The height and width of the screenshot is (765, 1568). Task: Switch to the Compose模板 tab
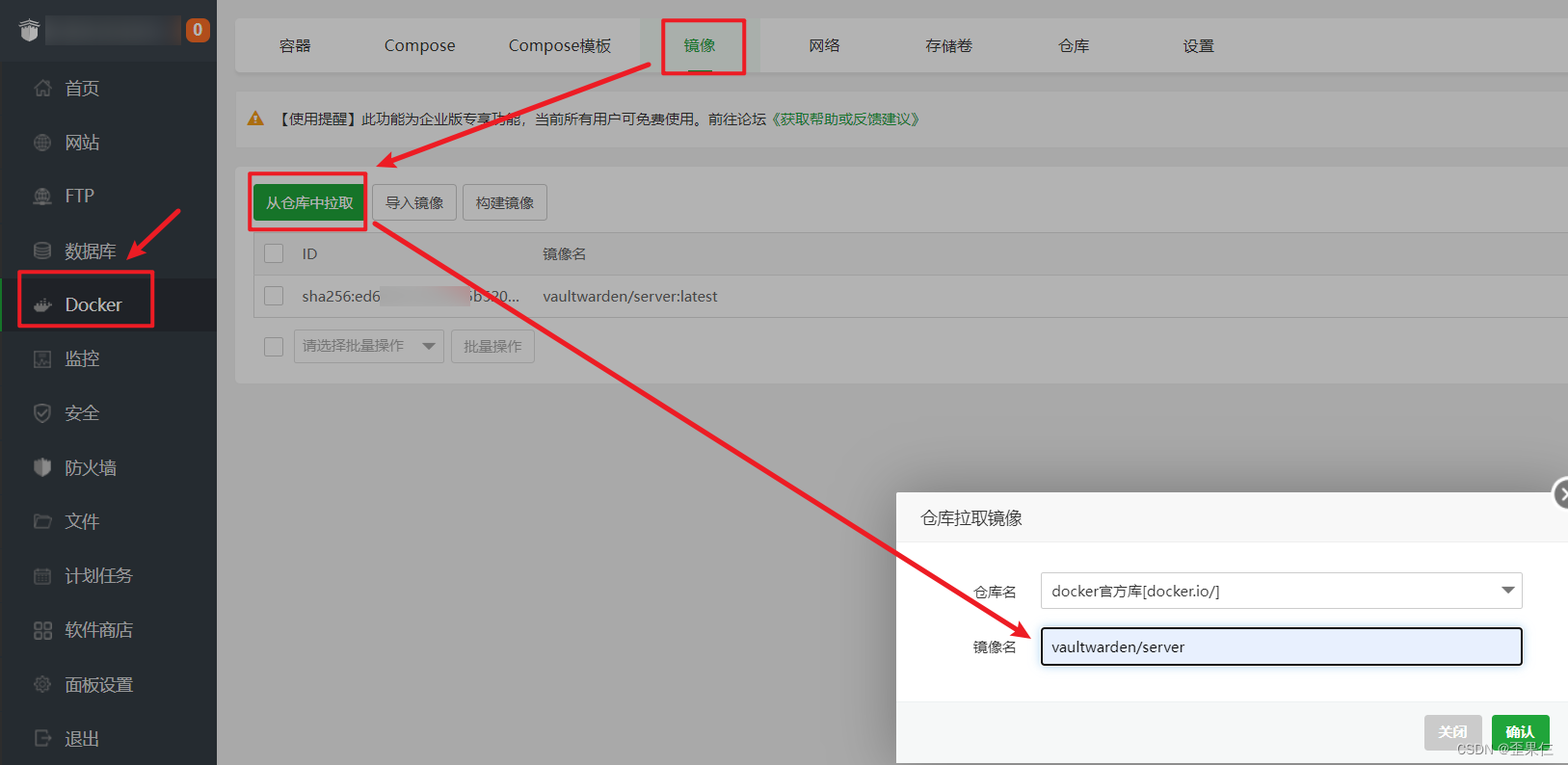[560, 45]
